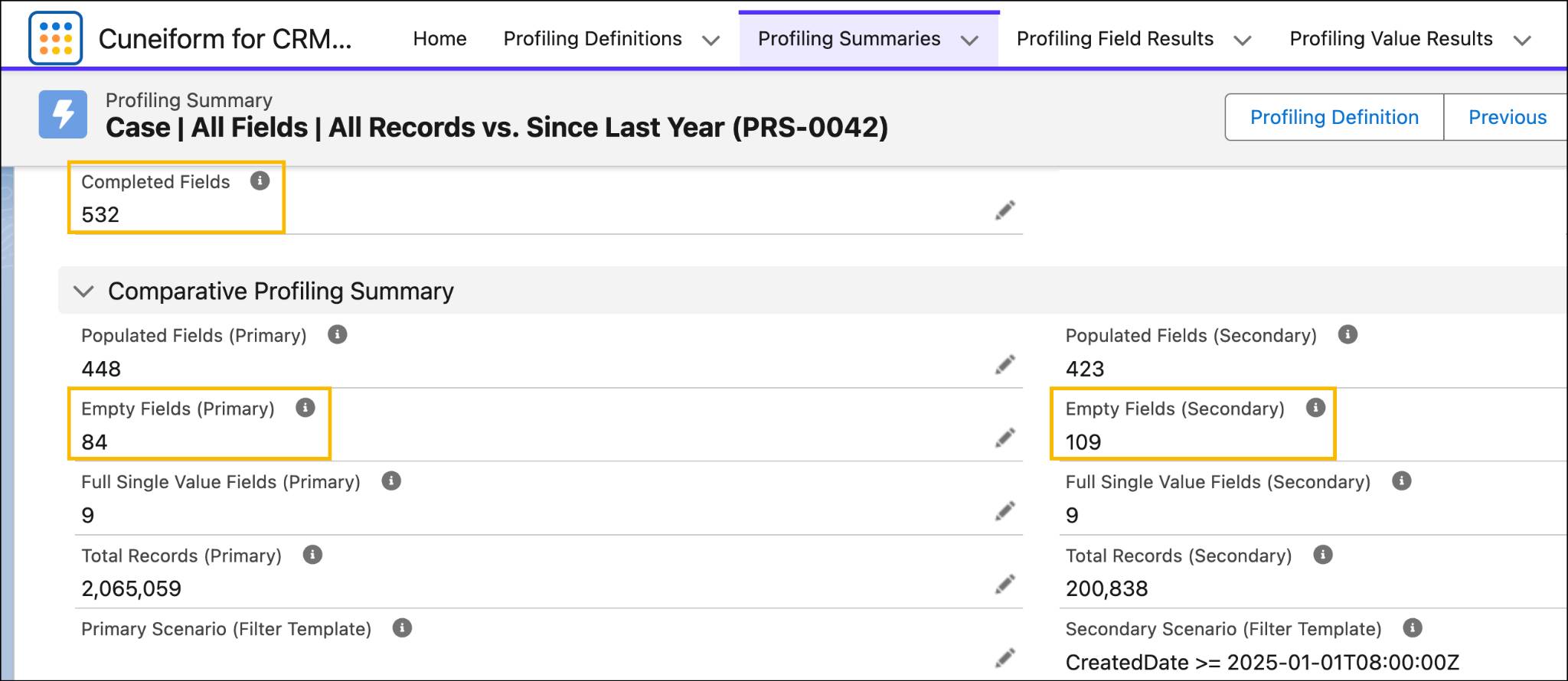Select Populated Fields (Primary) value 448
The image size is (1568, 681).
[101, 369]
